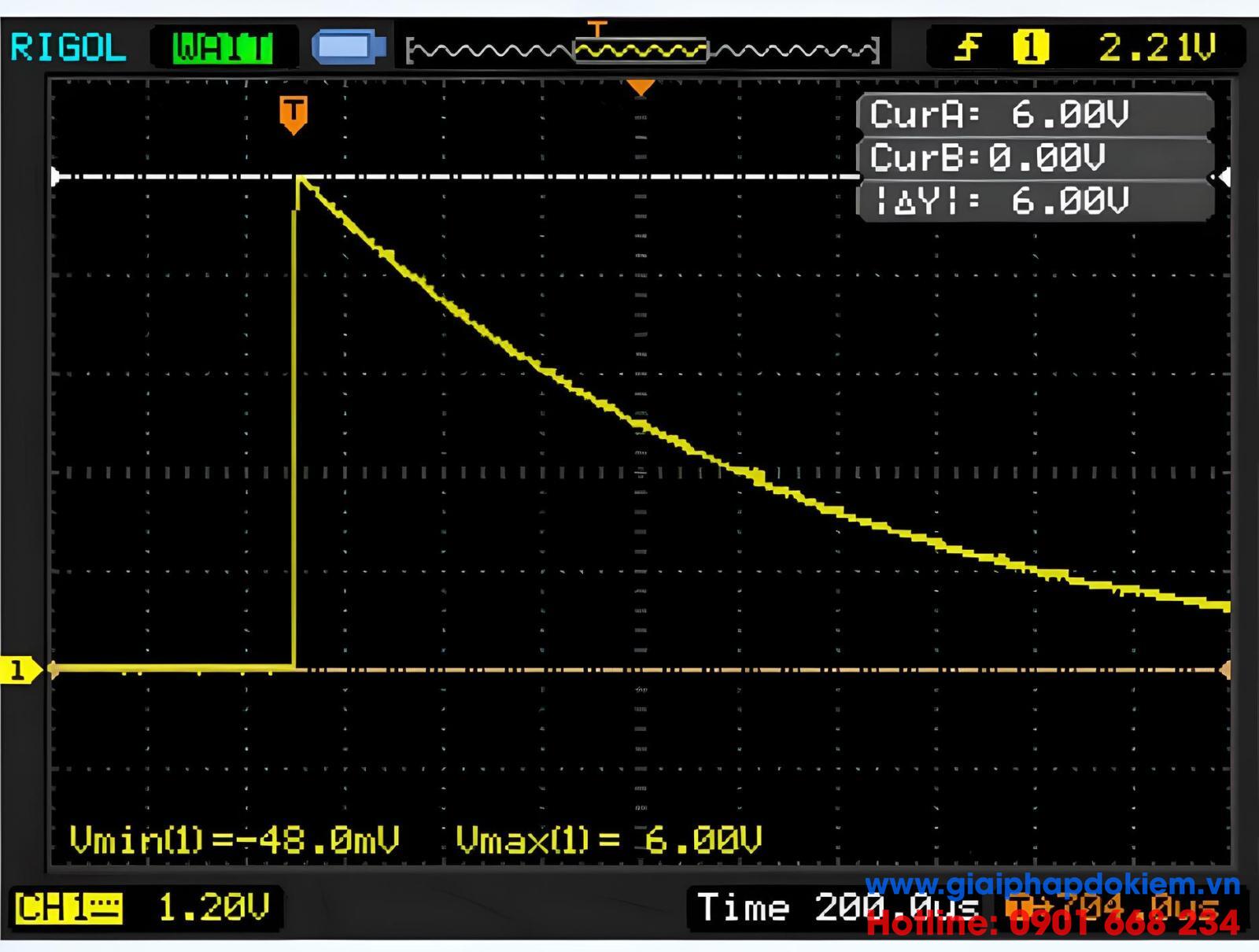Click the Vmax(1) = 6.00V measurement
Image resolution: width=1259 pixels, height=952 pixels.
click(x=608, y=840)
